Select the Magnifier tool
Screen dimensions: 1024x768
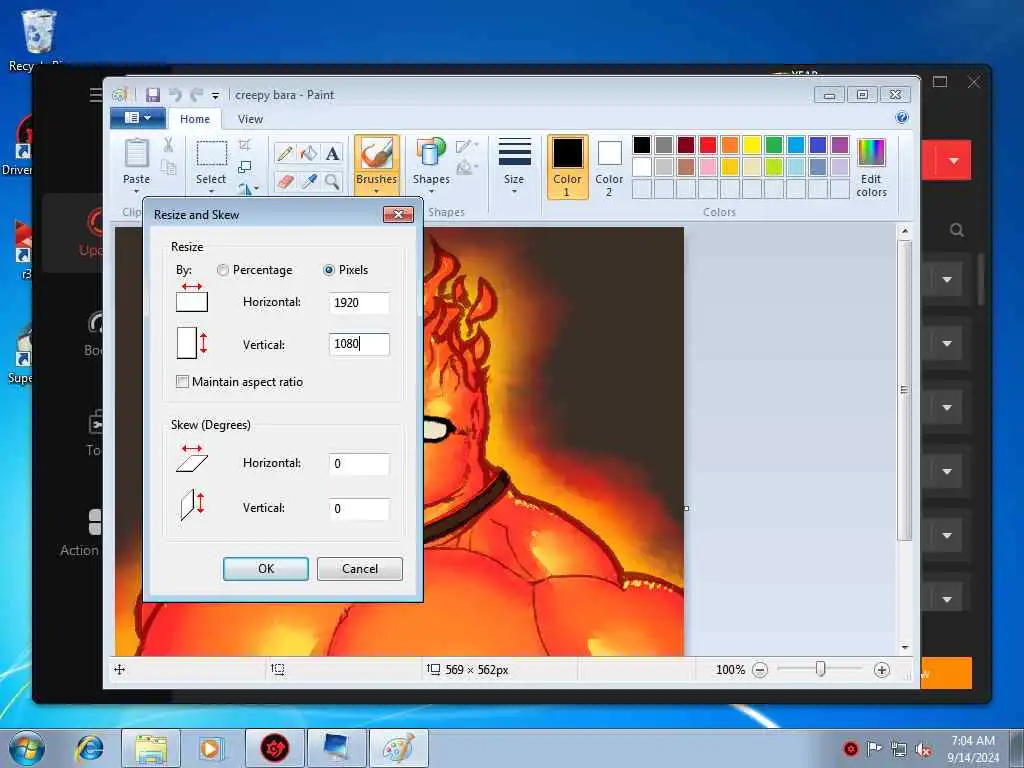click(x=332, y=182)
